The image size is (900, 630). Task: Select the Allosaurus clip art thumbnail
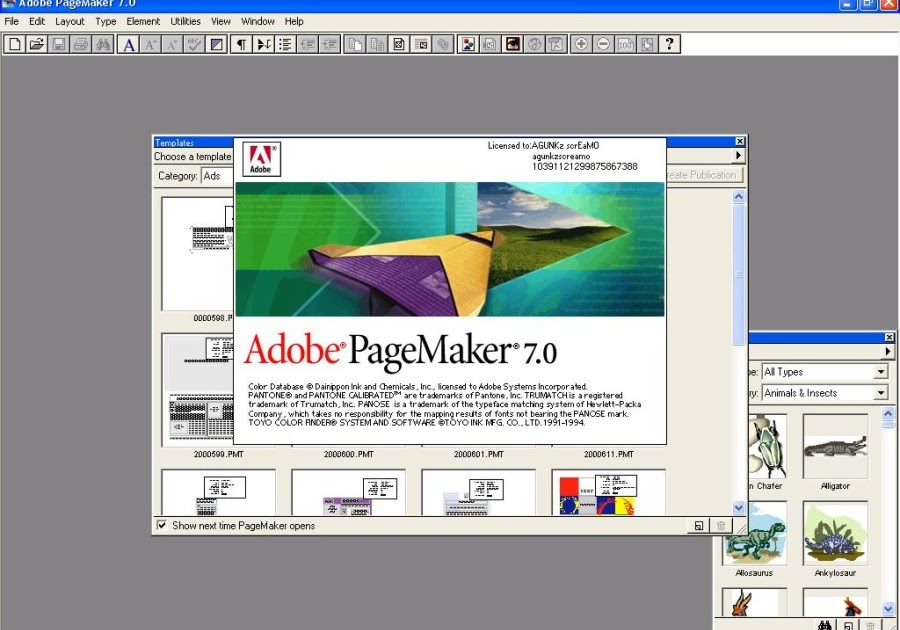tap(754, 533)
